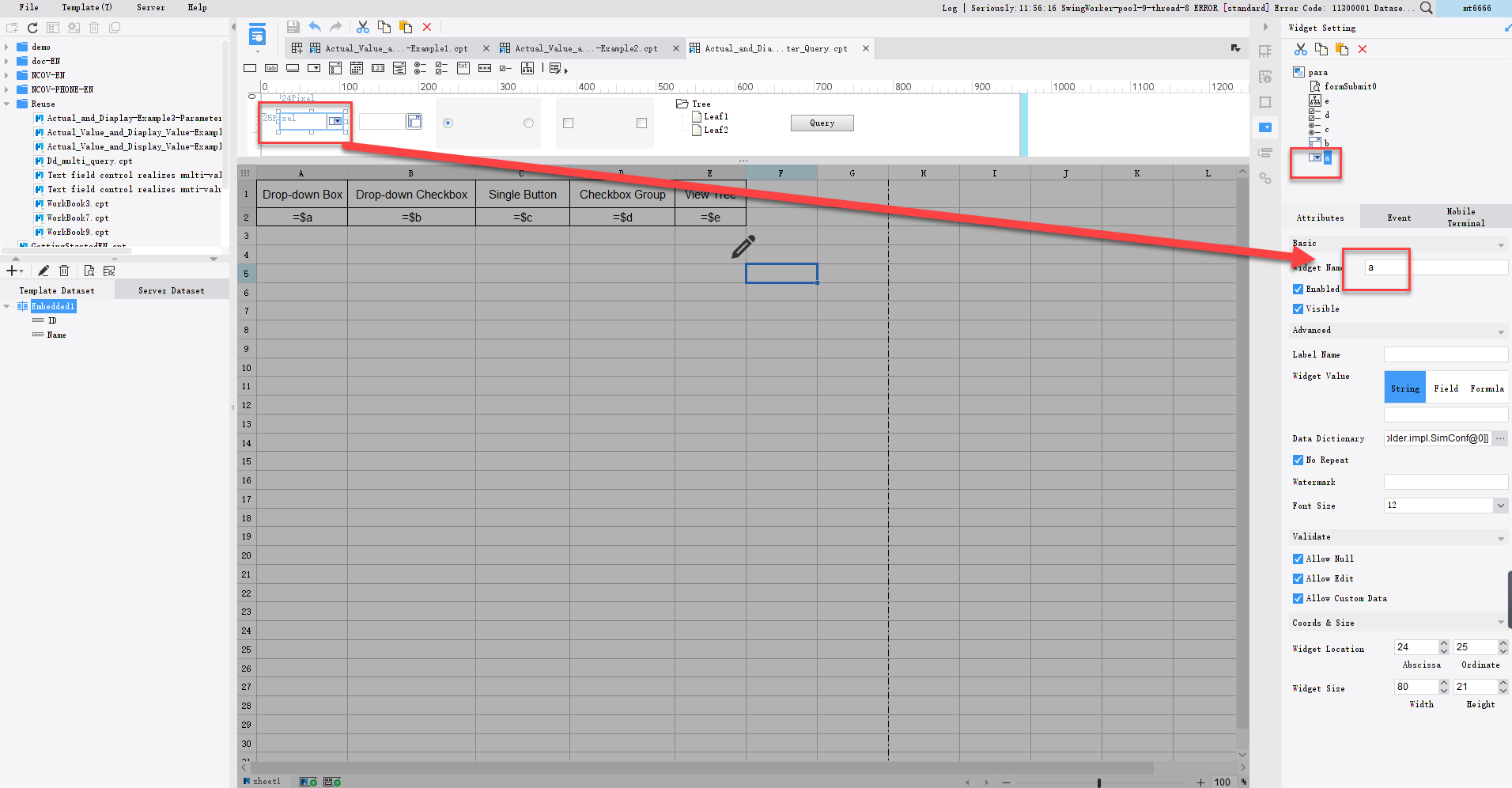Paste the widget in the Widget Setting panel
The width and height of the screenshot is (1512, 788).
[x=1342, y=49]
